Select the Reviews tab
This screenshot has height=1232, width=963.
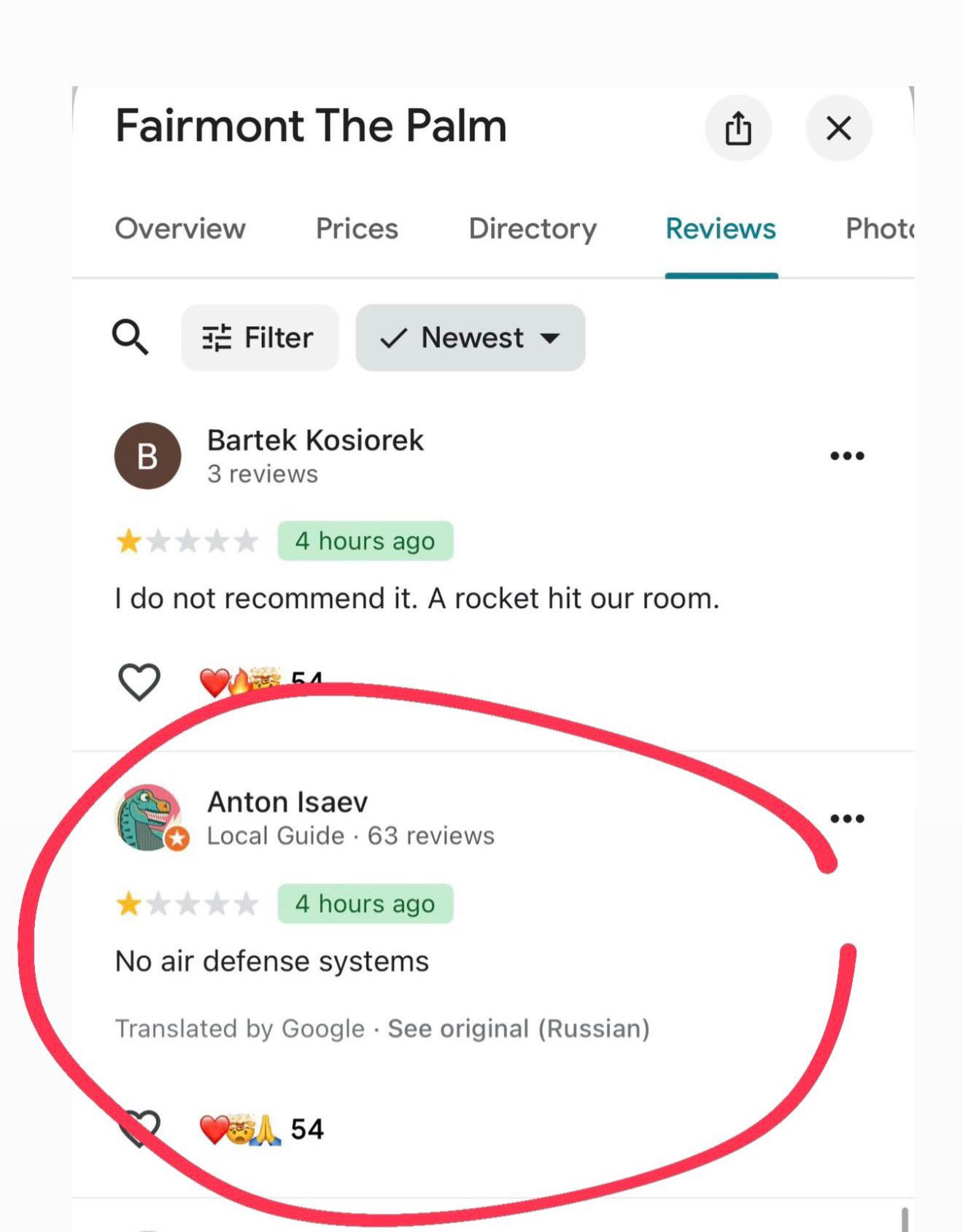coord(721,228)
